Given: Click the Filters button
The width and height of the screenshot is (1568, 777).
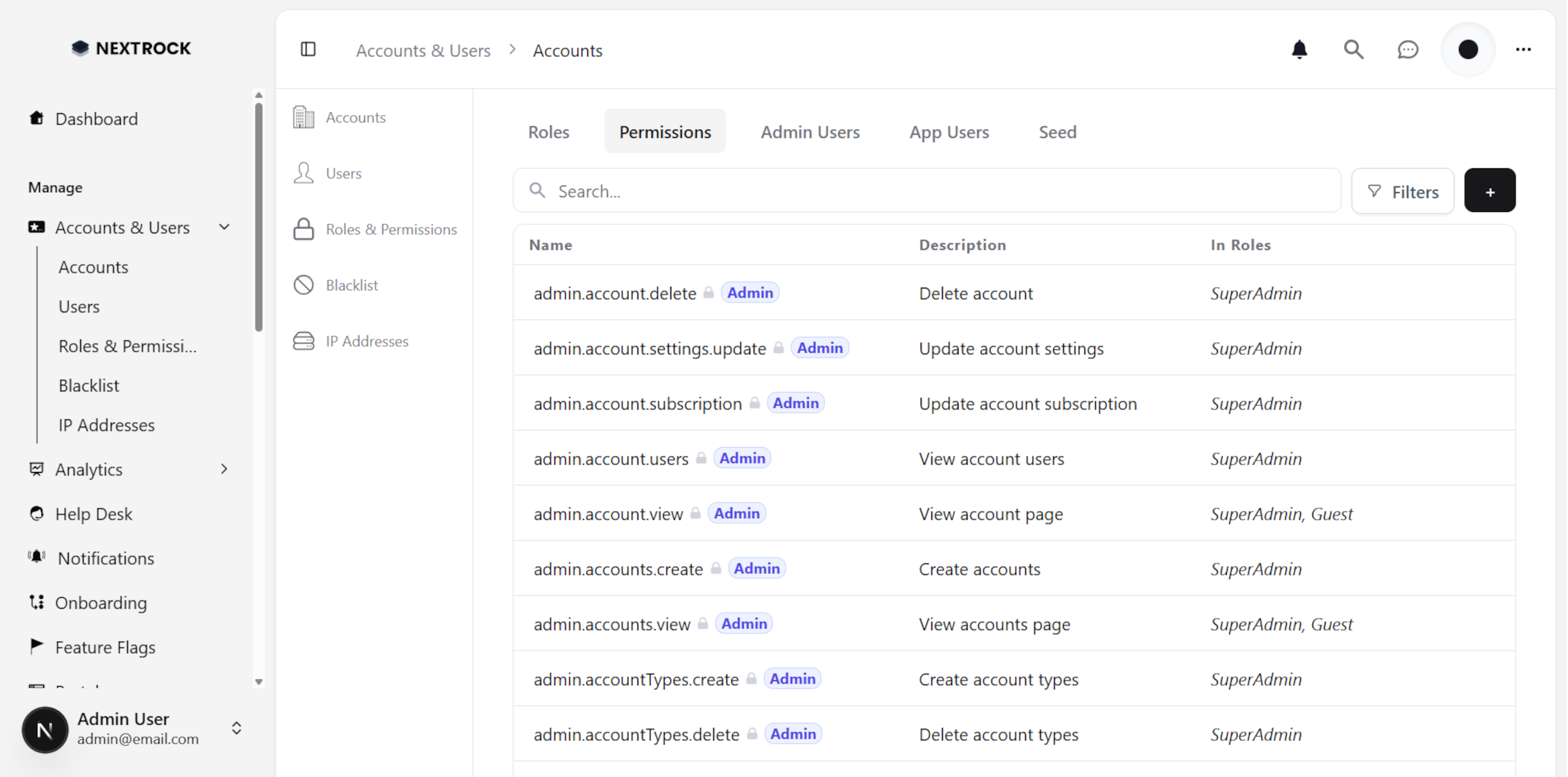Looking at the screenshot, I should tap(1403, 190).
